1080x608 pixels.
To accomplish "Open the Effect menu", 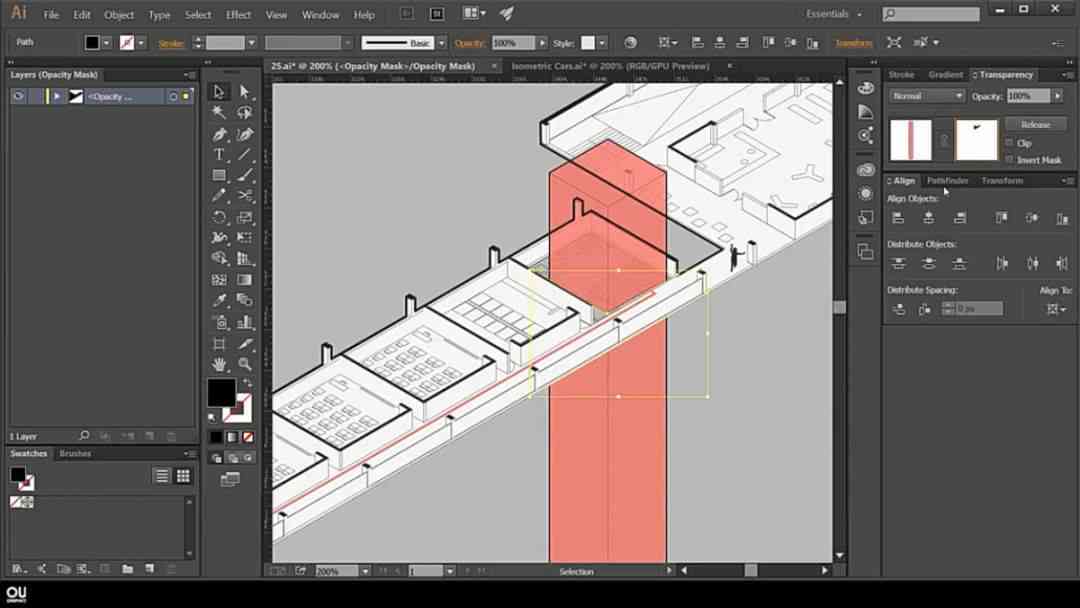I will [238, 14].
